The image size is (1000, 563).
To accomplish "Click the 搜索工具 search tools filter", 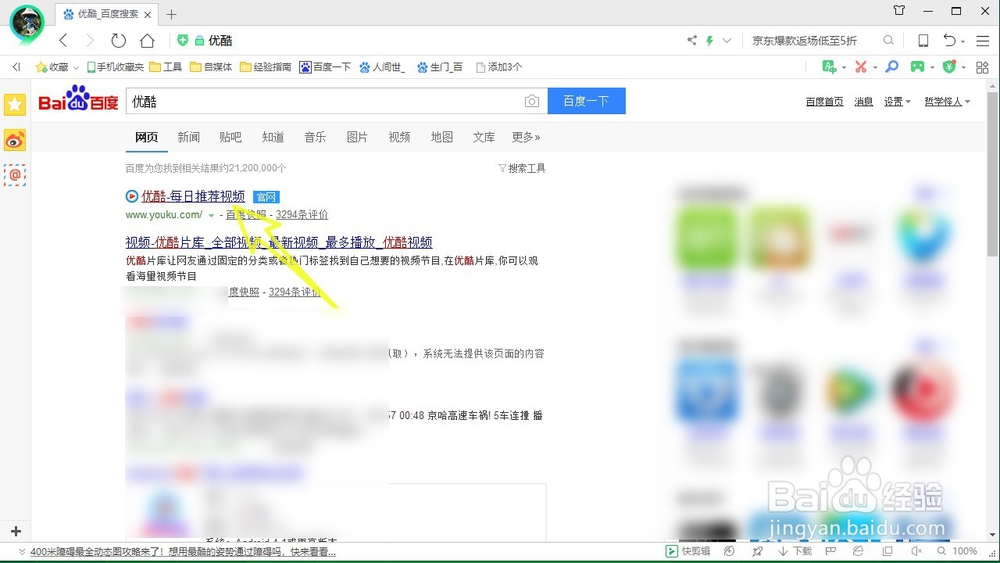I will (522, 168).
